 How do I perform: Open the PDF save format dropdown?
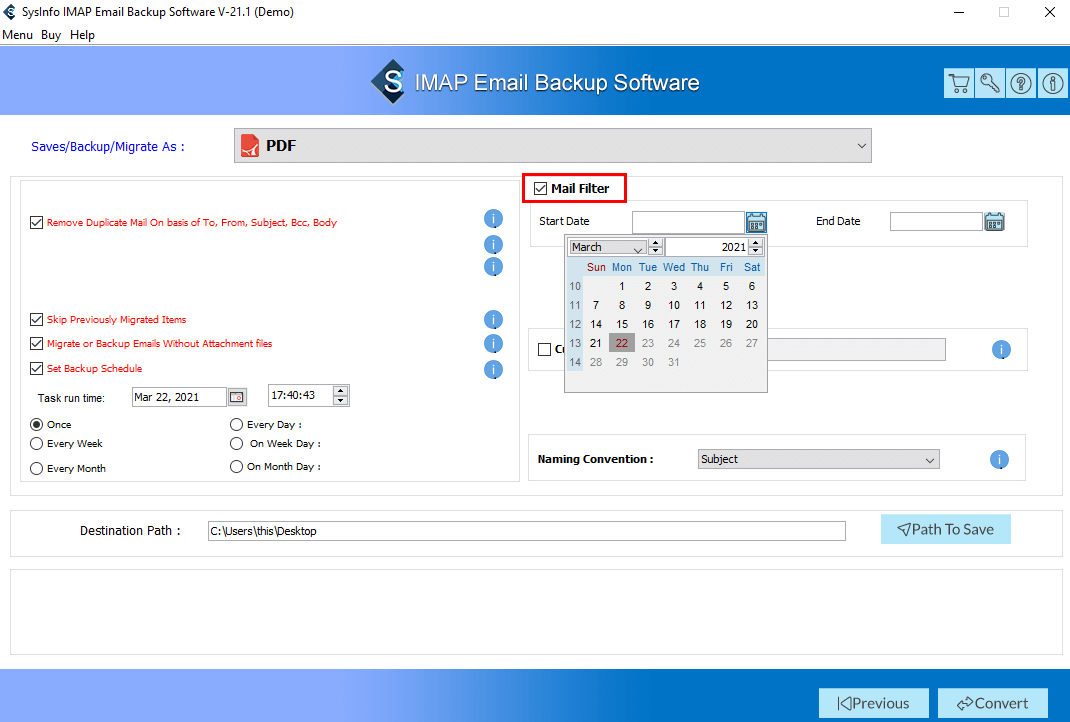coord(553,145)
